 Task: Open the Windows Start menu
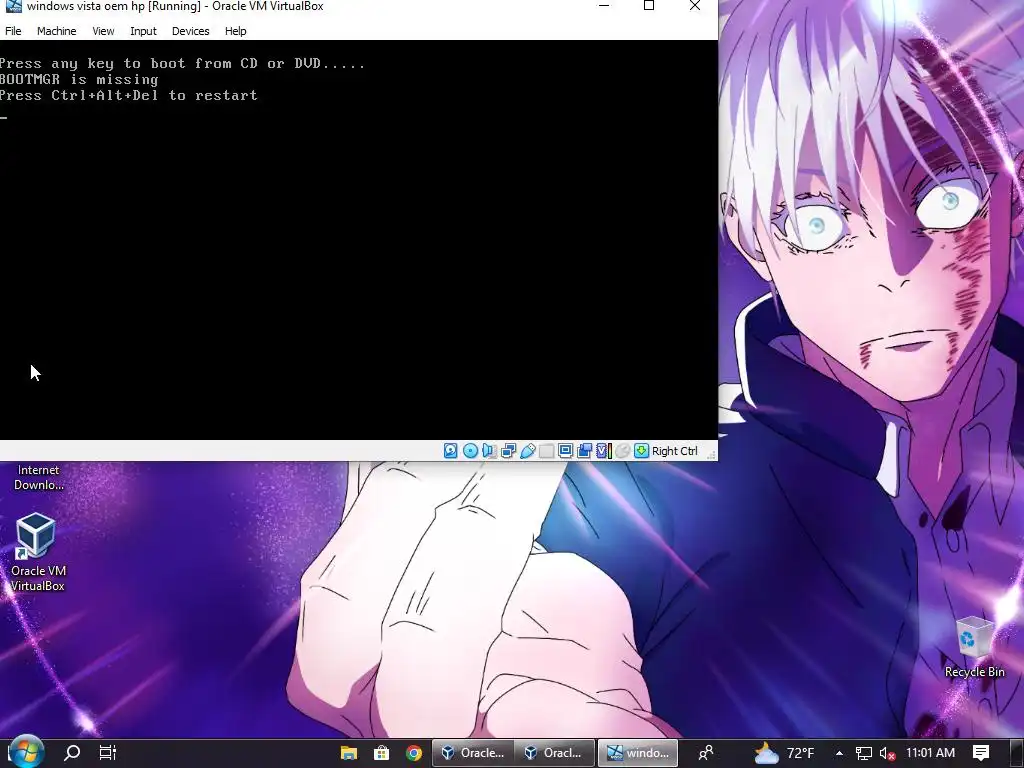[26, 753]
